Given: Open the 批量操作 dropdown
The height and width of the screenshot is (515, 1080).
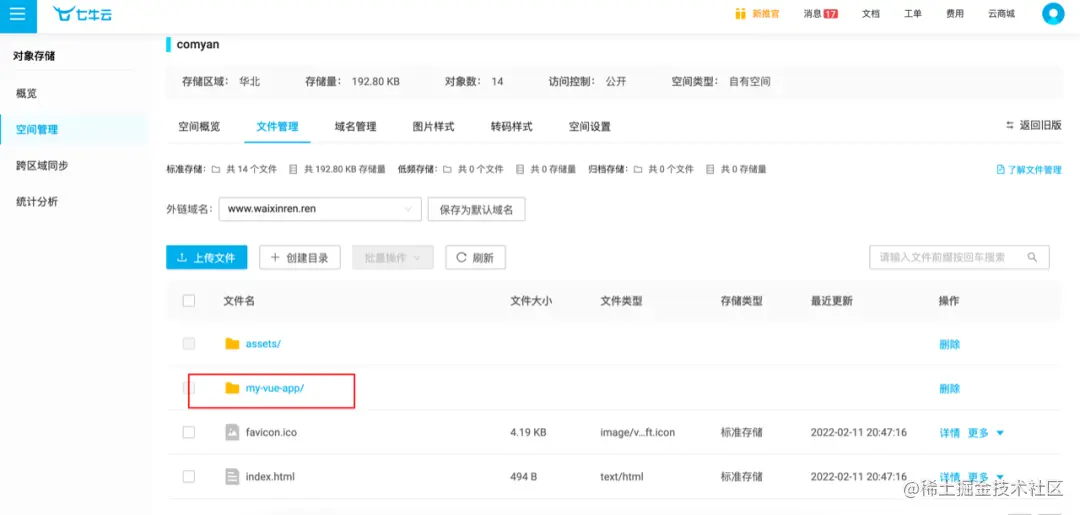Looking at the screenshot, I should (393, 258).
